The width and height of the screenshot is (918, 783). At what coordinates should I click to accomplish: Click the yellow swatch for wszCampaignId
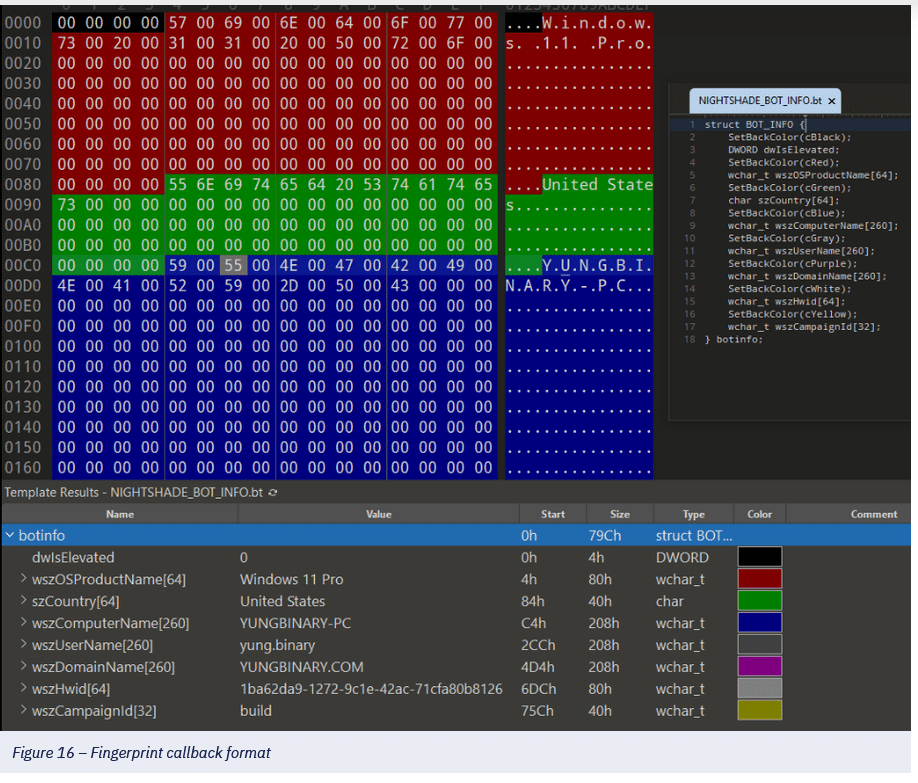(759, 711)
